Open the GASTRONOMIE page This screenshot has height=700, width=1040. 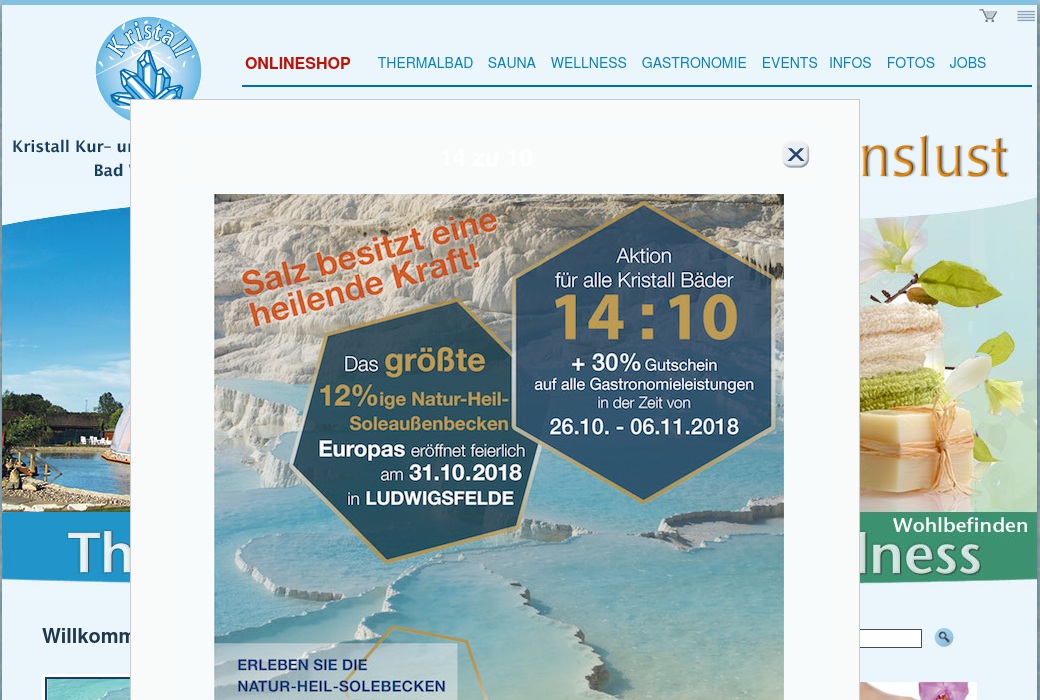pos(694,63)
